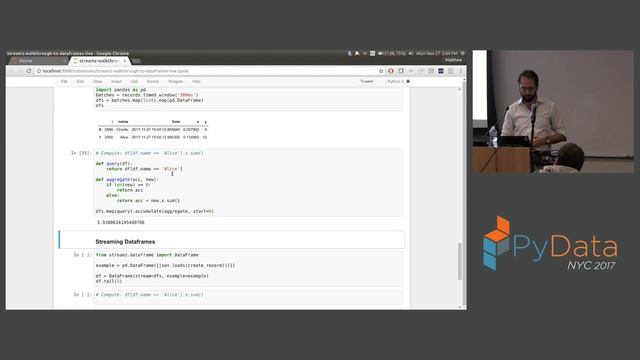Close the streamz-walkthrough tab
Screen dimensions: 640x360
(x=125, y=61)
